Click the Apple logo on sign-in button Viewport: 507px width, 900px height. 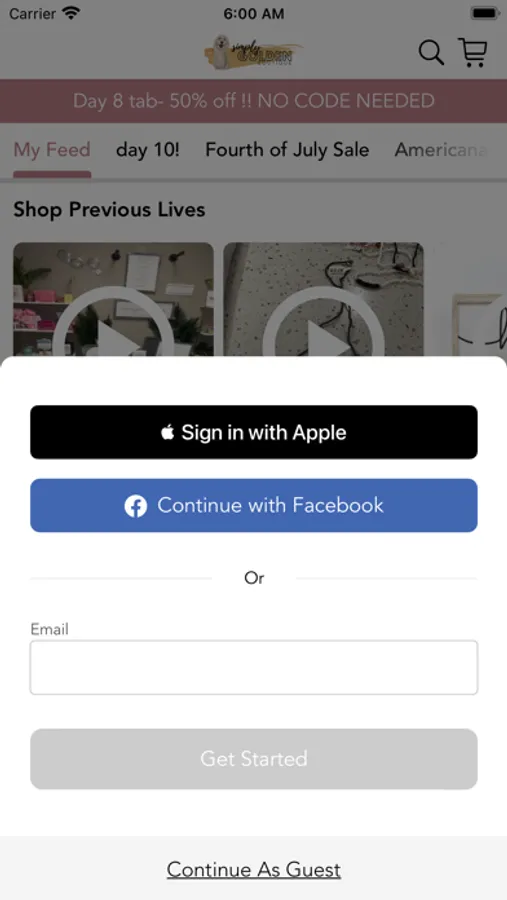[168, 432]
